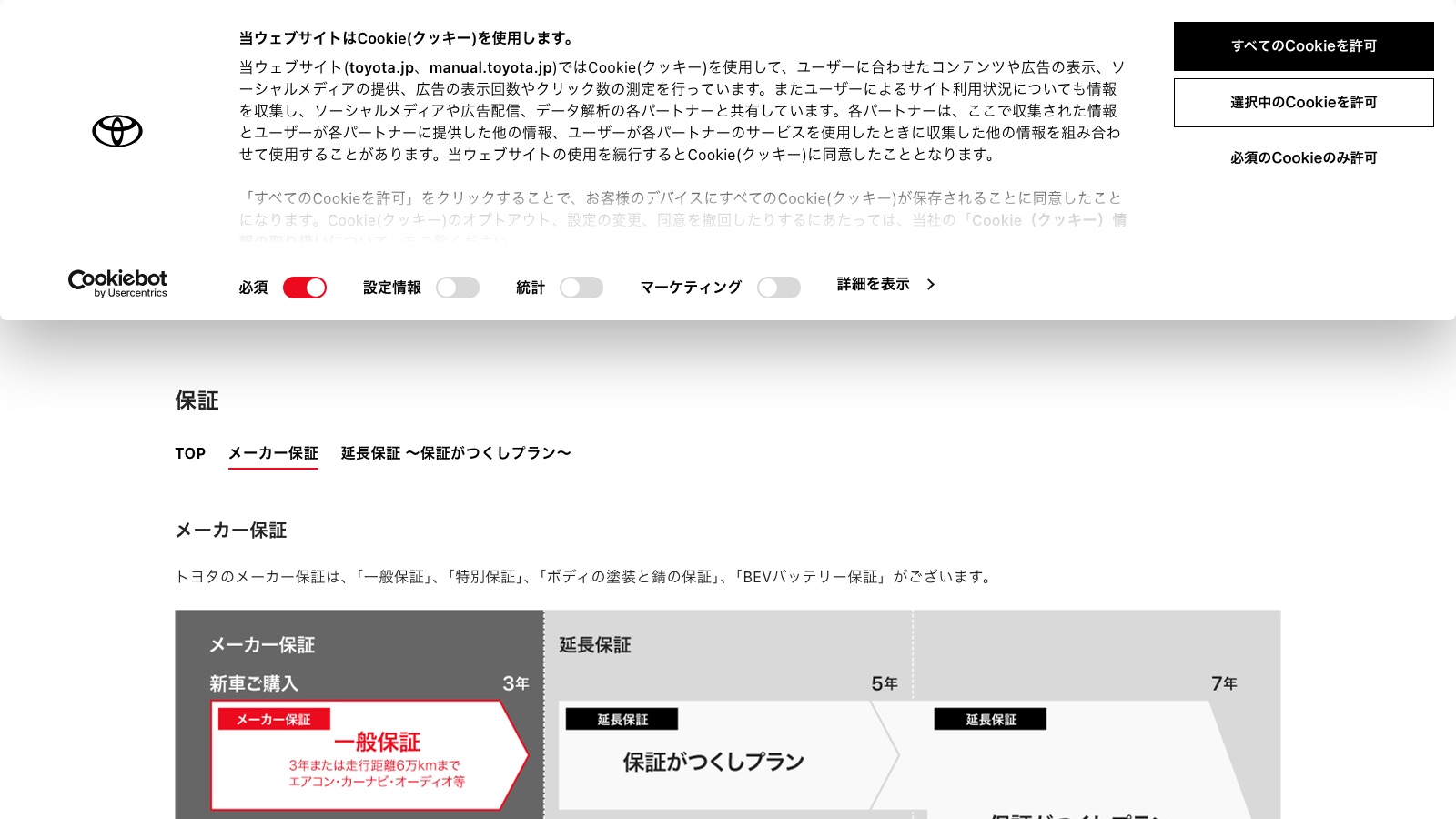Open 延長保証 〜保証がつくしプラン〜 tab
Screen dimensions: 1456x819
tap(456, 453)
